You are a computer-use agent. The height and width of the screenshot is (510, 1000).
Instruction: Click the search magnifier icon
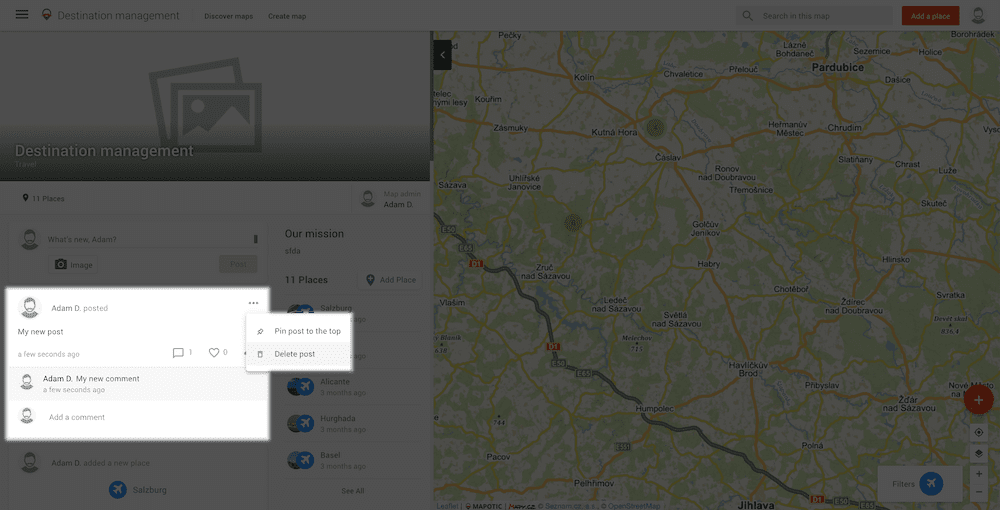point(747,16)
